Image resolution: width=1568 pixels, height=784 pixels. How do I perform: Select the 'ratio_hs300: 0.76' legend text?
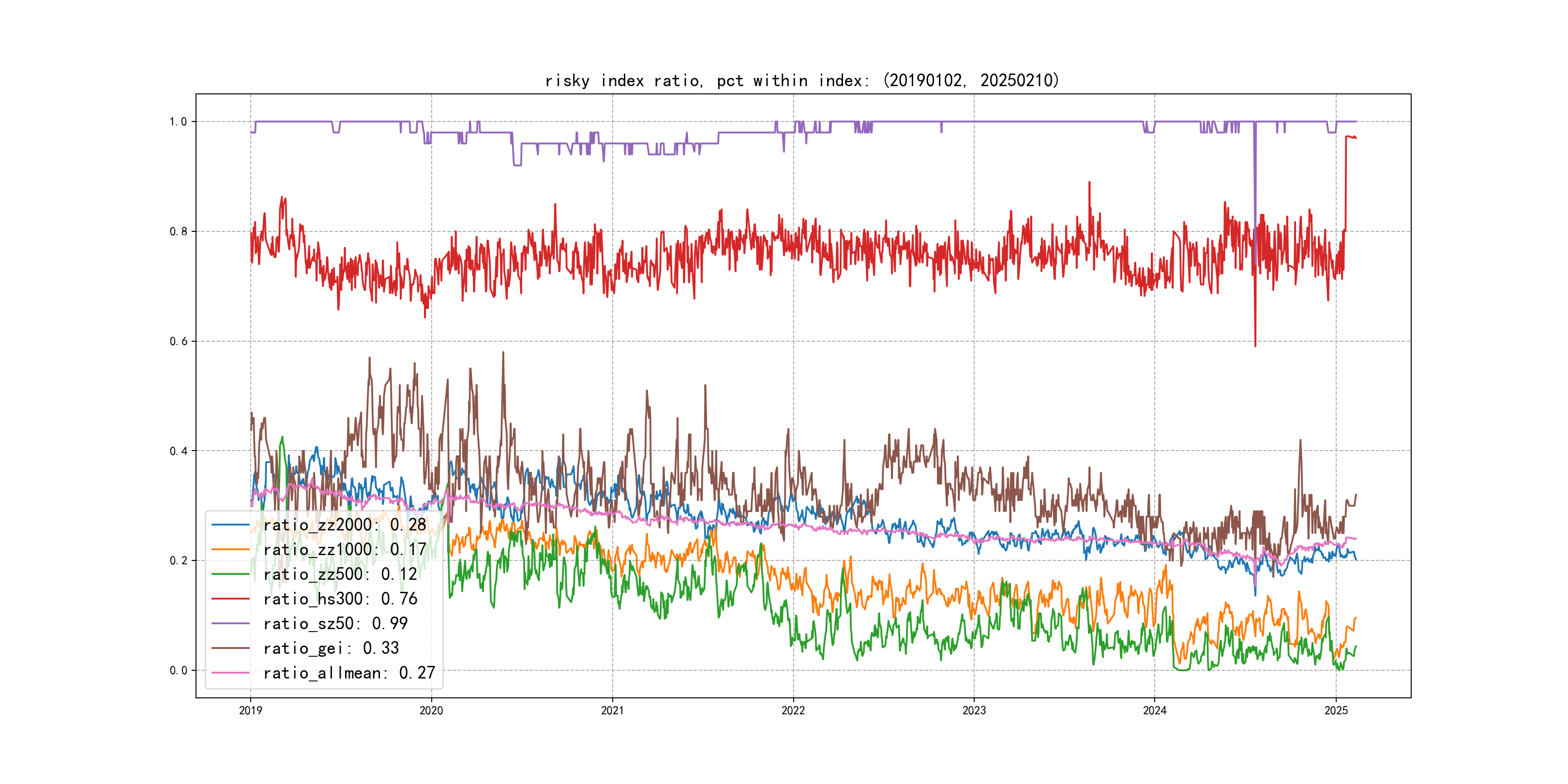pyautogui.click(x=340, y=599)
